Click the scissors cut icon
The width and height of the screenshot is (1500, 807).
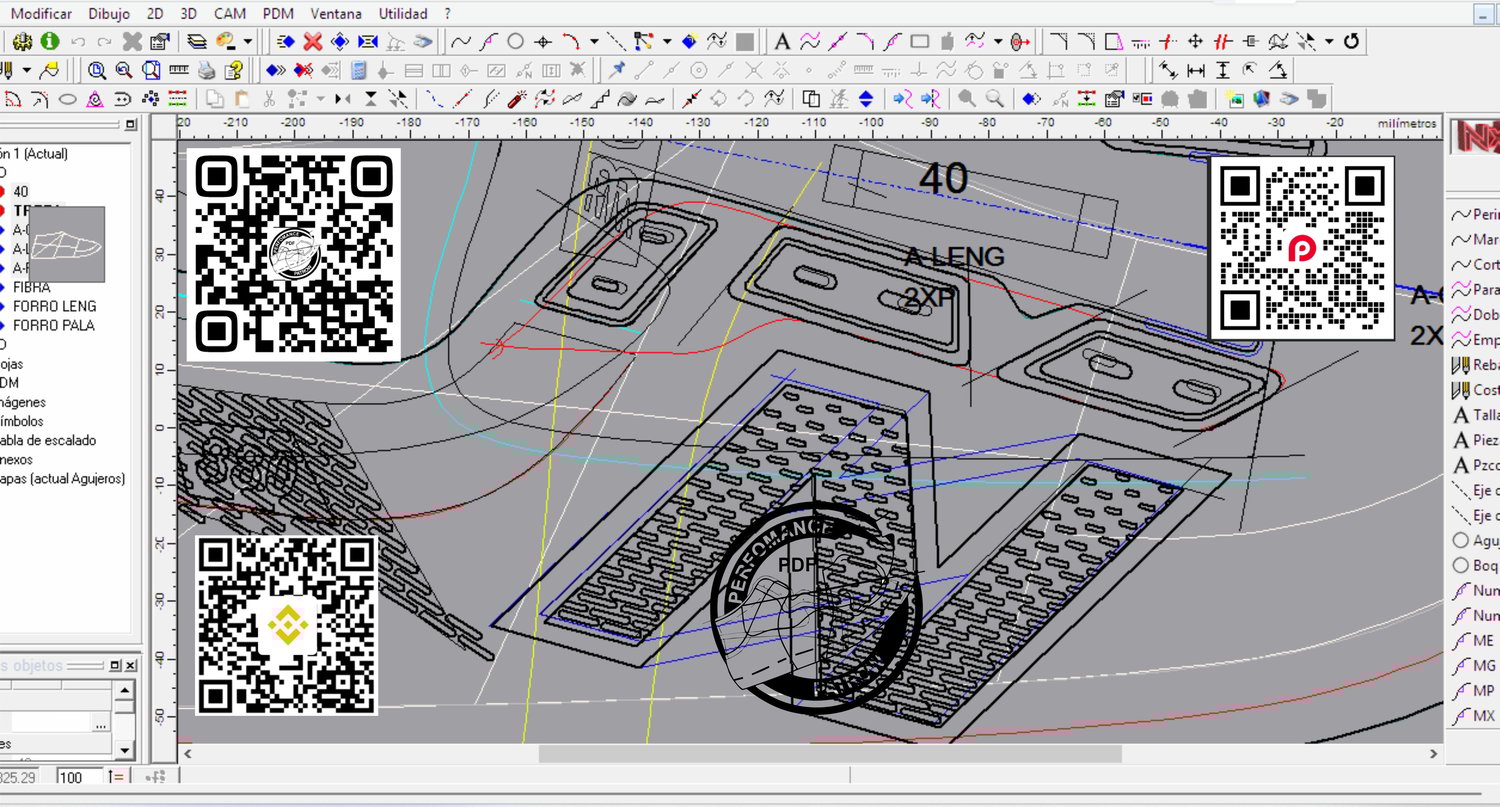(x=268, y=99)
